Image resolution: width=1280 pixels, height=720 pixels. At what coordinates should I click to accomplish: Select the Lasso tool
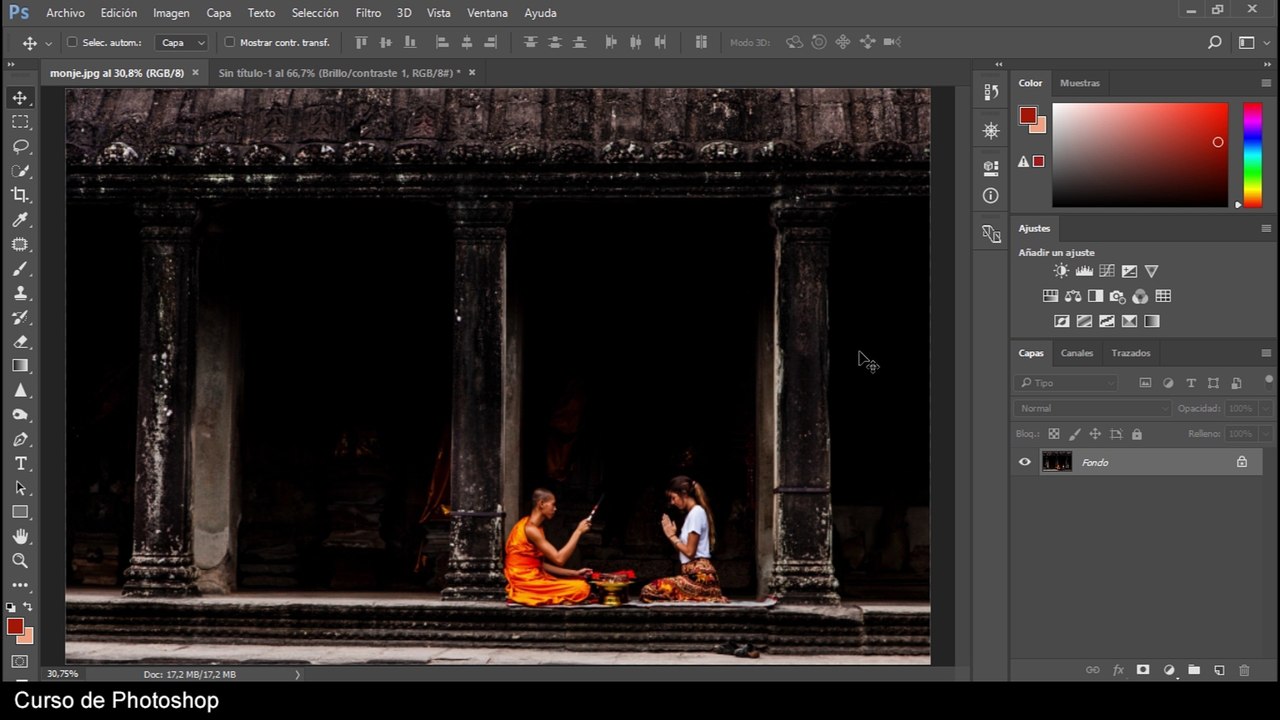[x=20, y=146]
